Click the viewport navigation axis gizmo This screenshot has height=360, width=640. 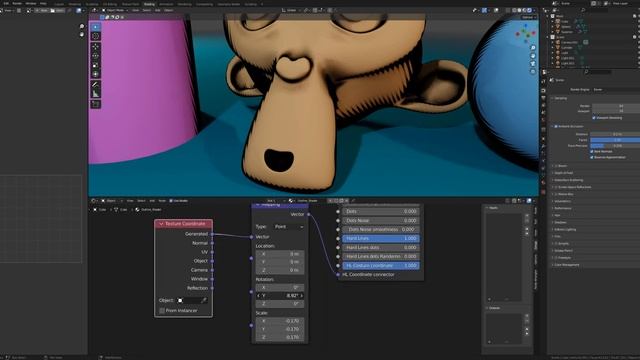[x=526, y=34]
